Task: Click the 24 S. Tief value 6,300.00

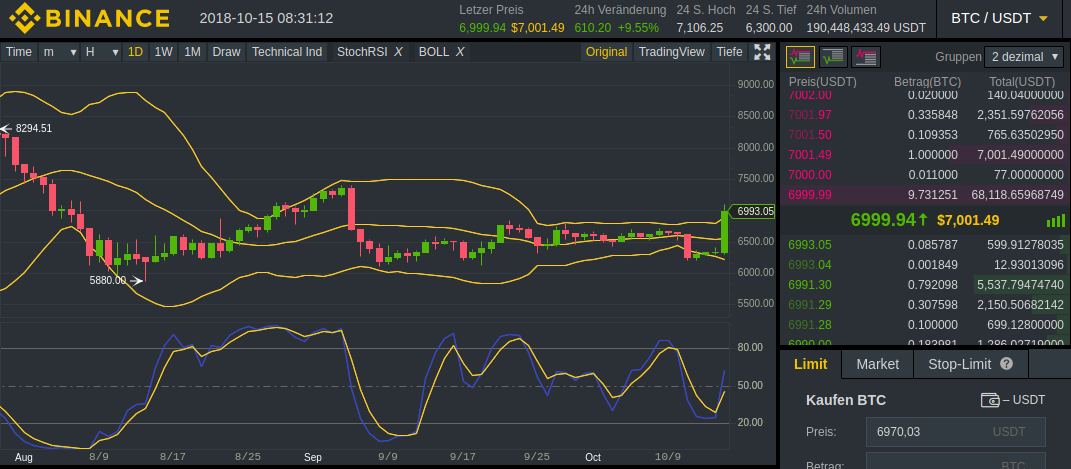Action: point(769,28)
